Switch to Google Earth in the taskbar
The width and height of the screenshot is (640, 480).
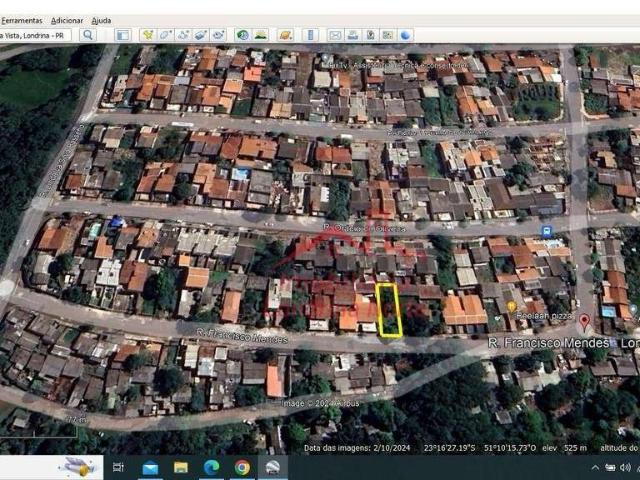pos(273,467)
